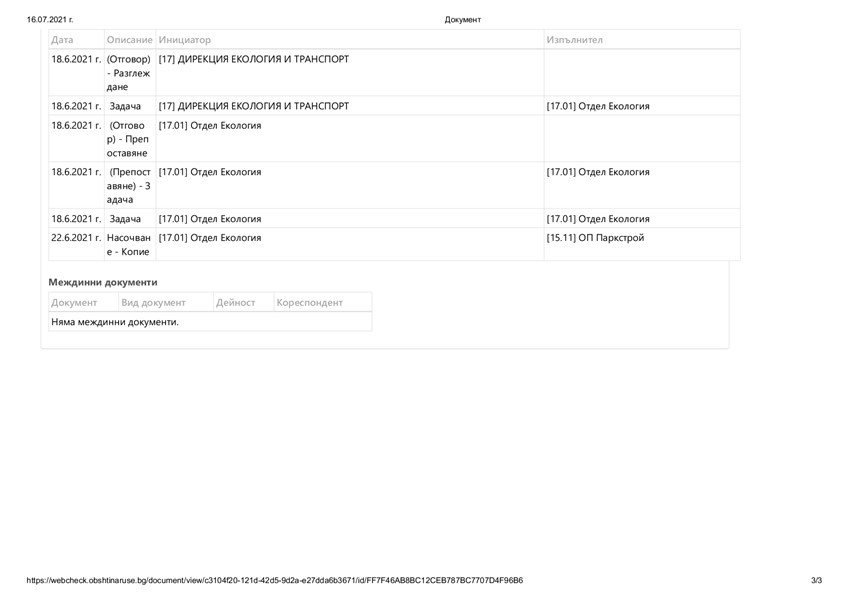Click the Описание column header
Image resolution: width=849 pixels, height=600 pixels.
point(129,39)
